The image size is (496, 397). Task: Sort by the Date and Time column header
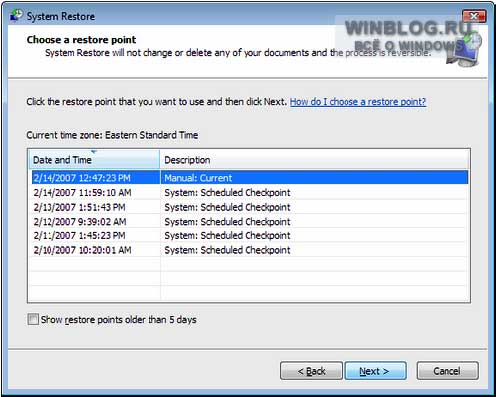[x=94, y=160]
